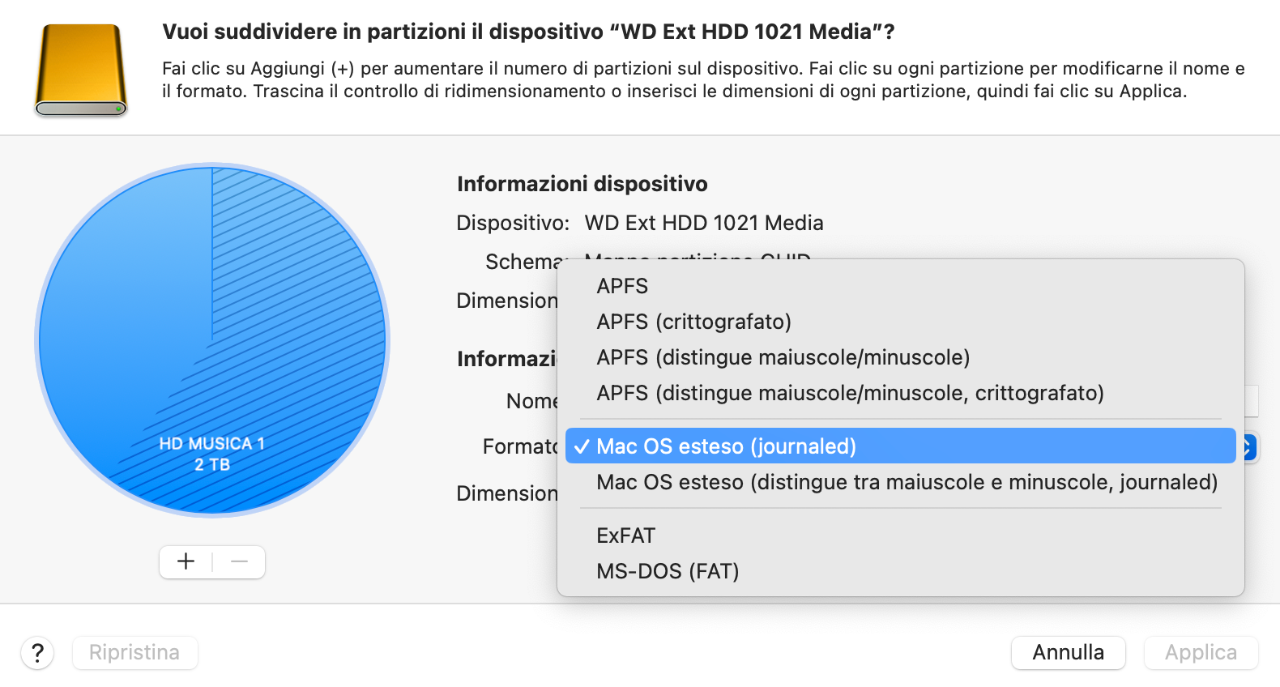Click the Nome text field edge
This screenshot has height=687, width=1280.
pyautogui.click(x=1251, y=401)
